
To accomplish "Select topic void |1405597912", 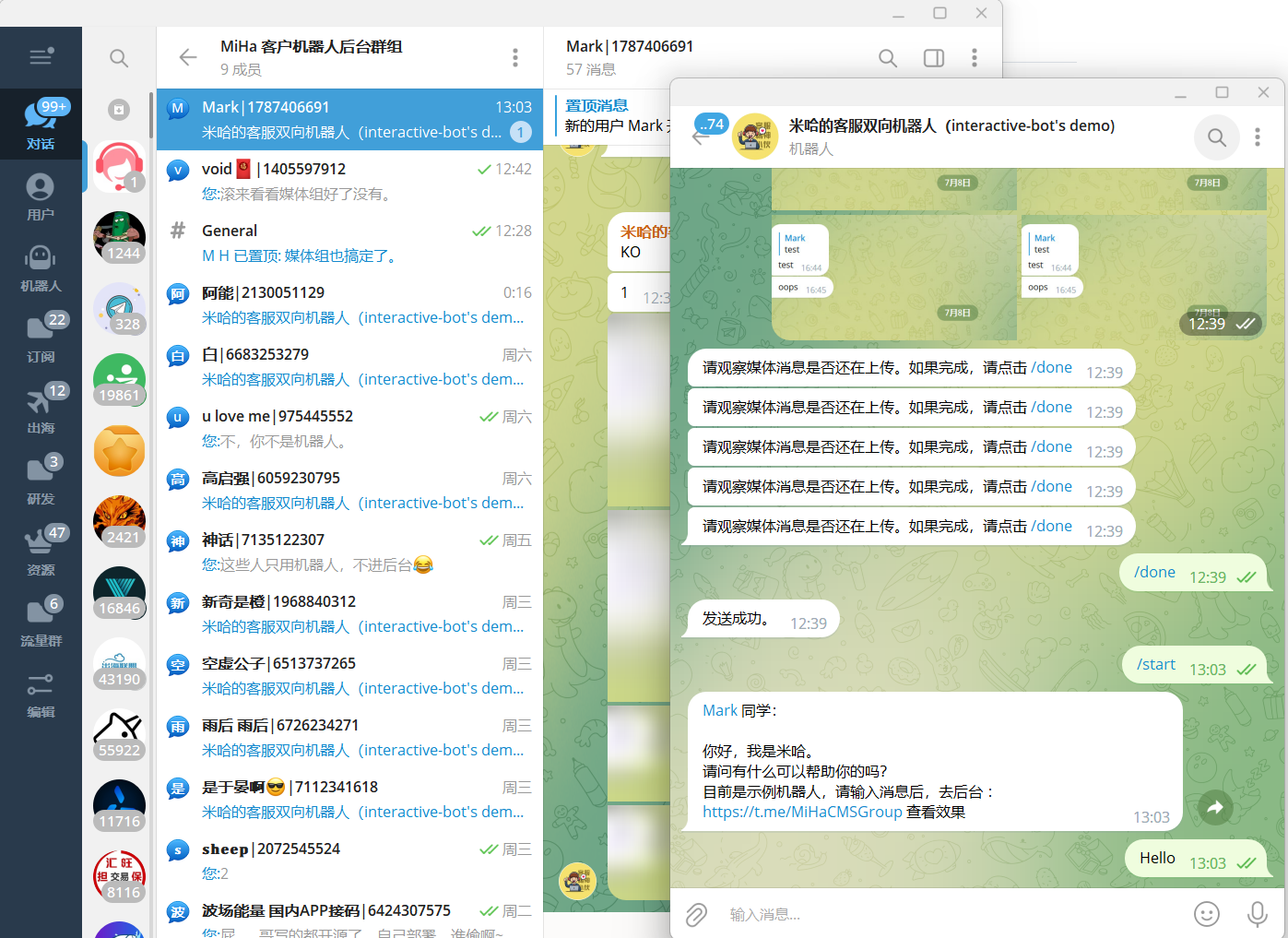I will pos(349,181).
